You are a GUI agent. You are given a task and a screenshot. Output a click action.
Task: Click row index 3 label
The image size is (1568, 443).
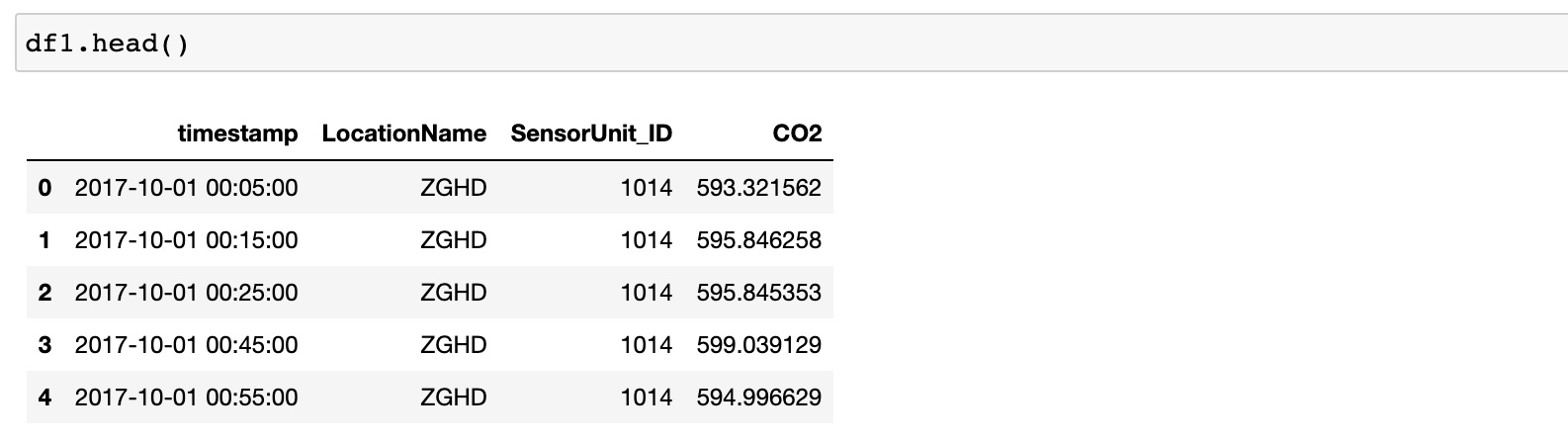tap(44, 345)
